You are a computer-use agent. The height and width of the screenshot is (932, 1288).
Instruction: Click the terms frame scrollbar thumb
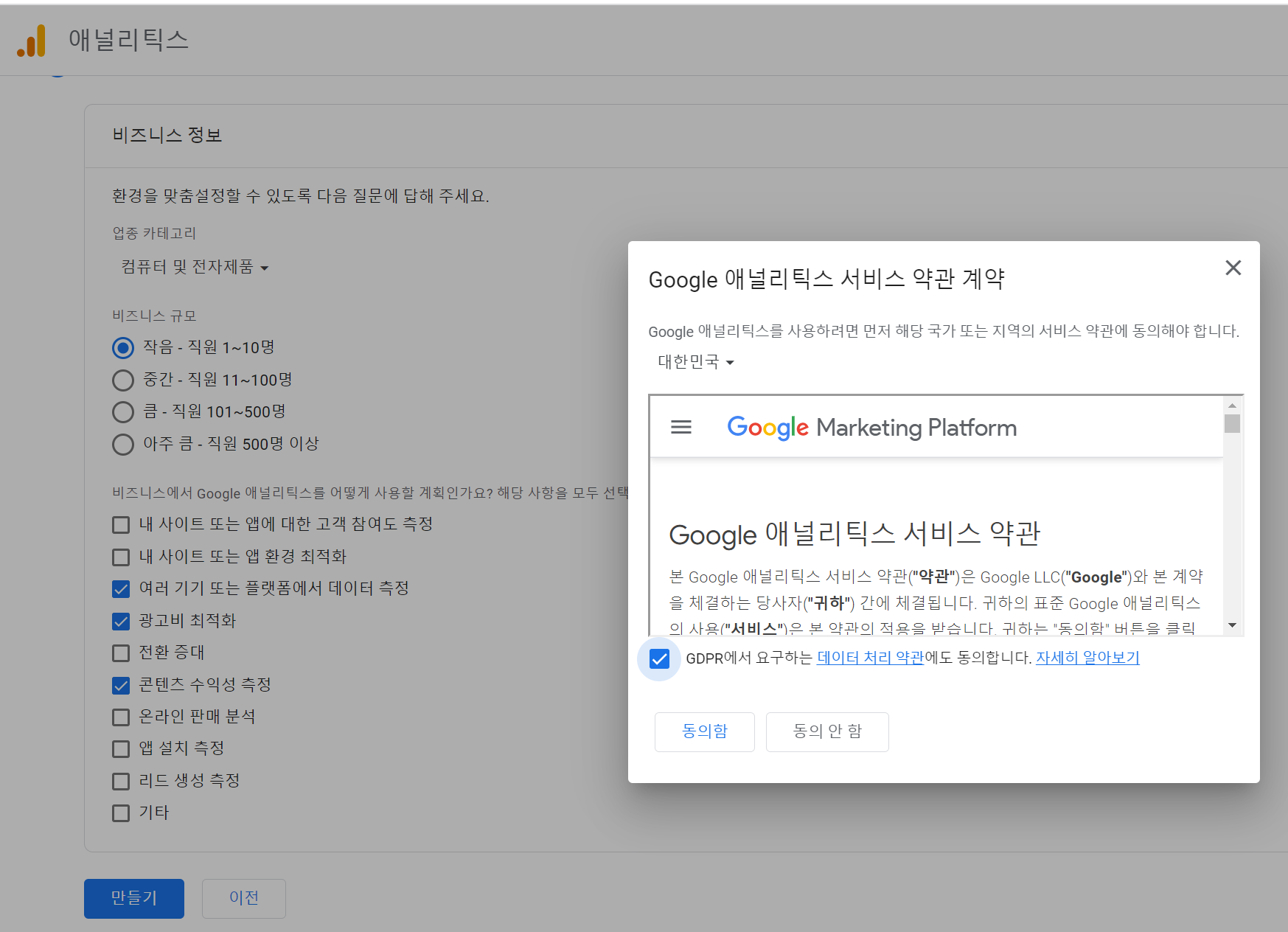(1232, 423)
